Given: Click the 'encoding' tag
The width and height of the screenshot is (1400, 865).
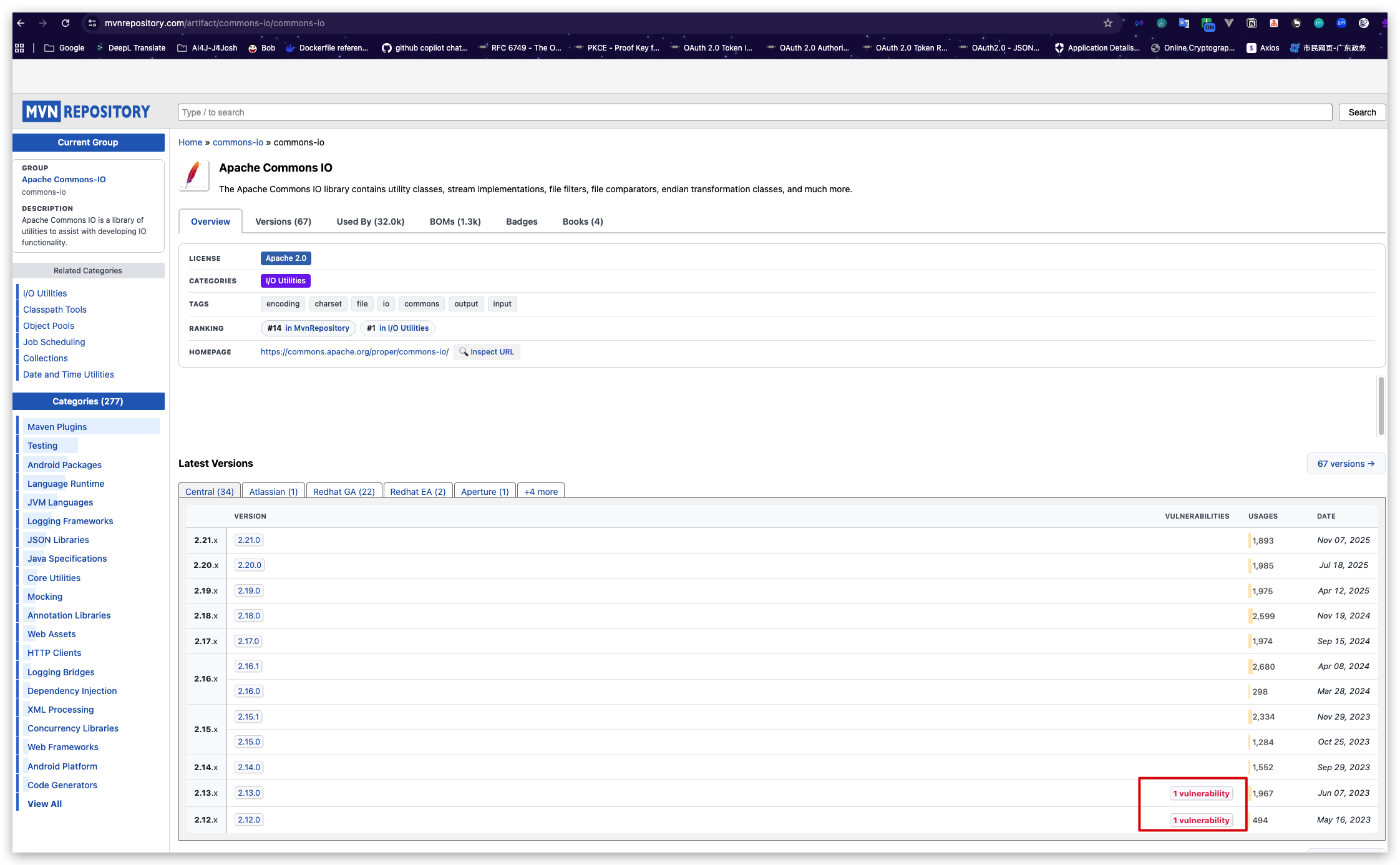Looking at the screenshot, I should [283, 304].
